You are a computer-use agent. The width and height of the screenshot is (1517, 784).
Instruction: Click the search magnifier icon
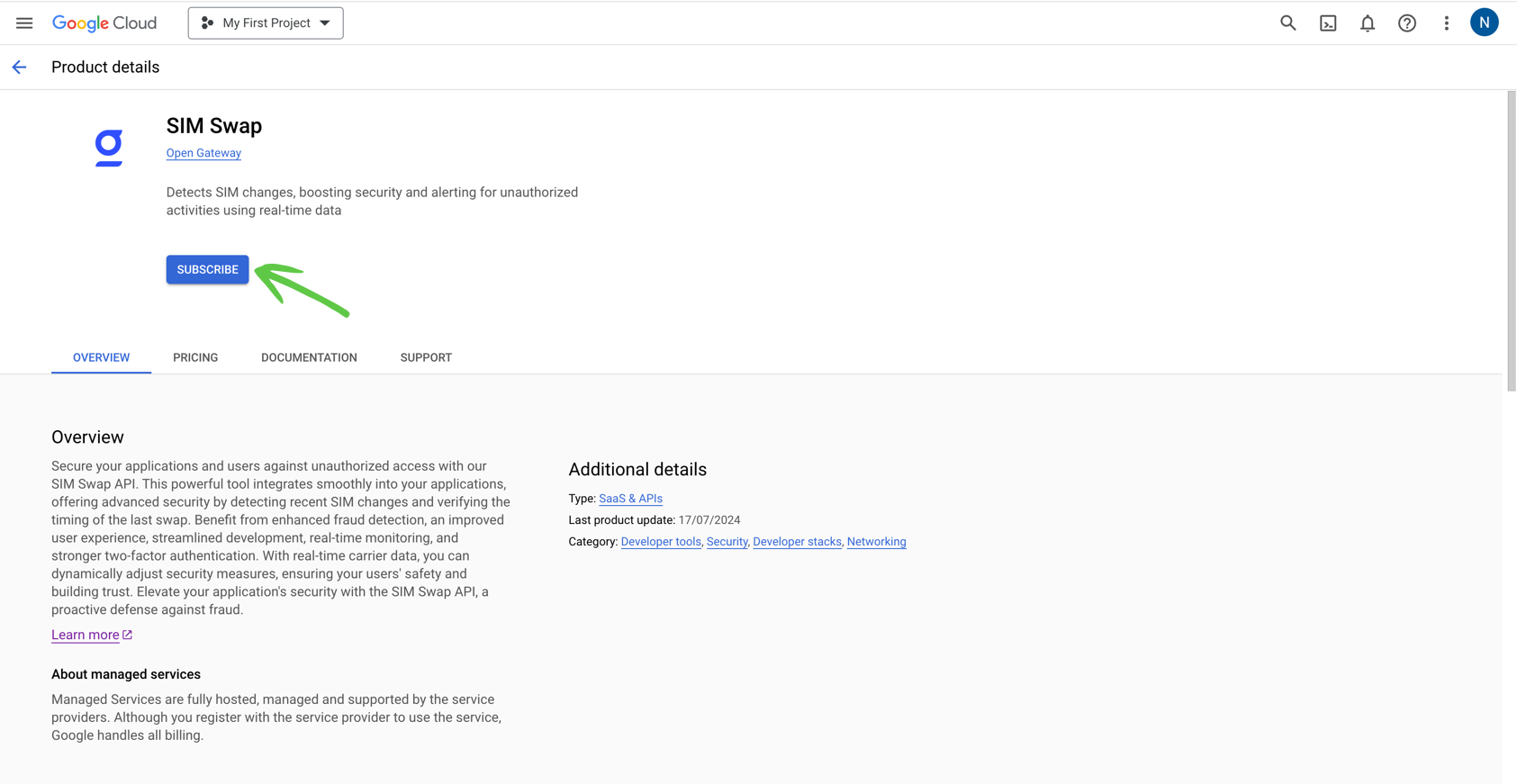(x=1288, y=23)
